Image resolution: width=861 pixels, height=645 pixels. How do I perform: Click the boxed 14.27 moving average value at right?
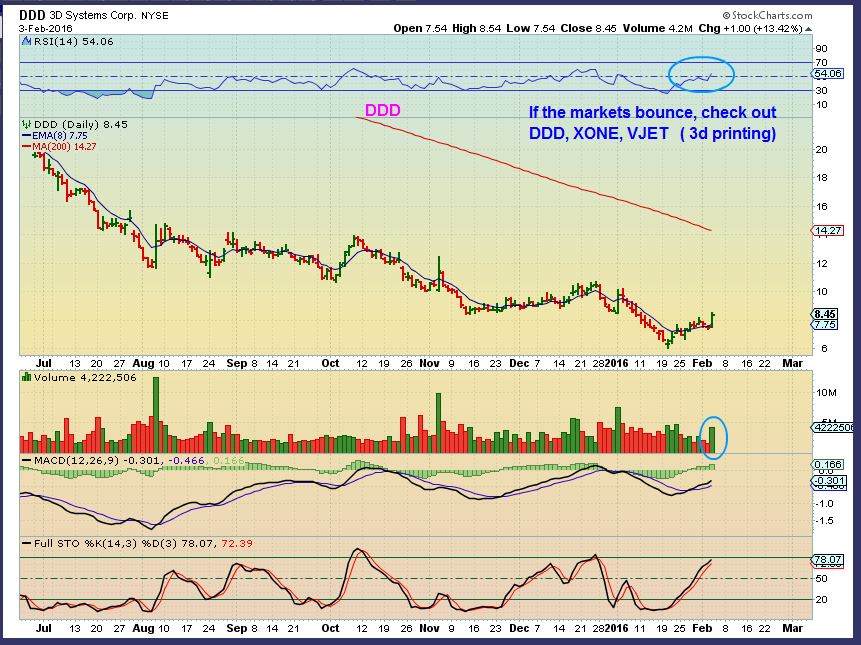[828, 231]
